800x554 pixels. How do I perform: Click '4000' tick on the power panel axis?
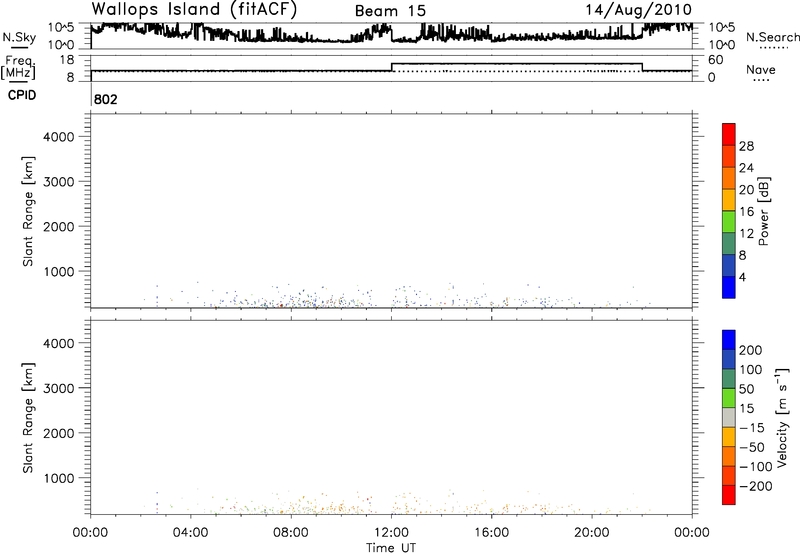59,137
